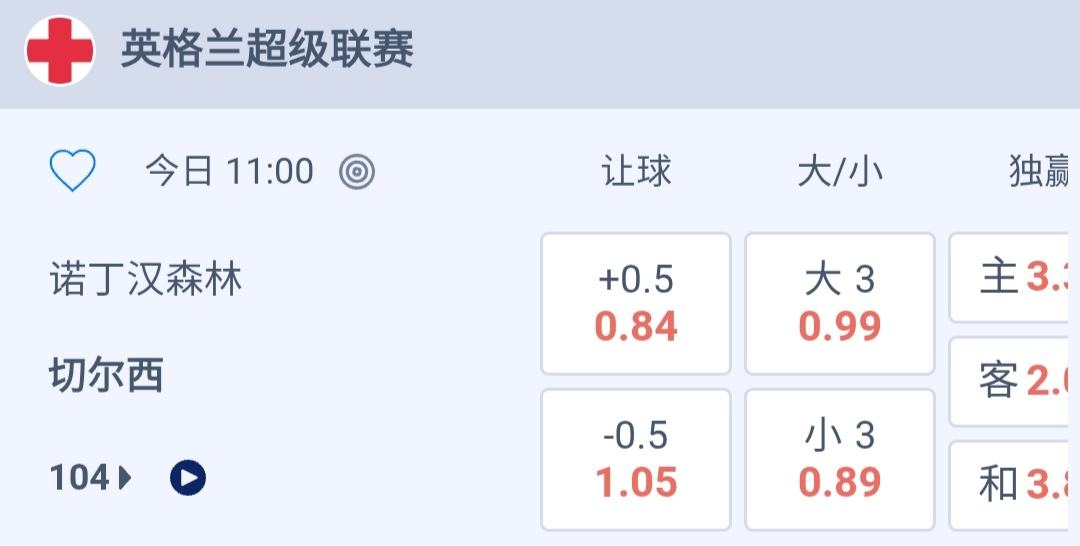Select handicap -0.5 at odds 1.05
Image resolution: width=1080 pixels, height=546 pixels.
pos(636,459)
